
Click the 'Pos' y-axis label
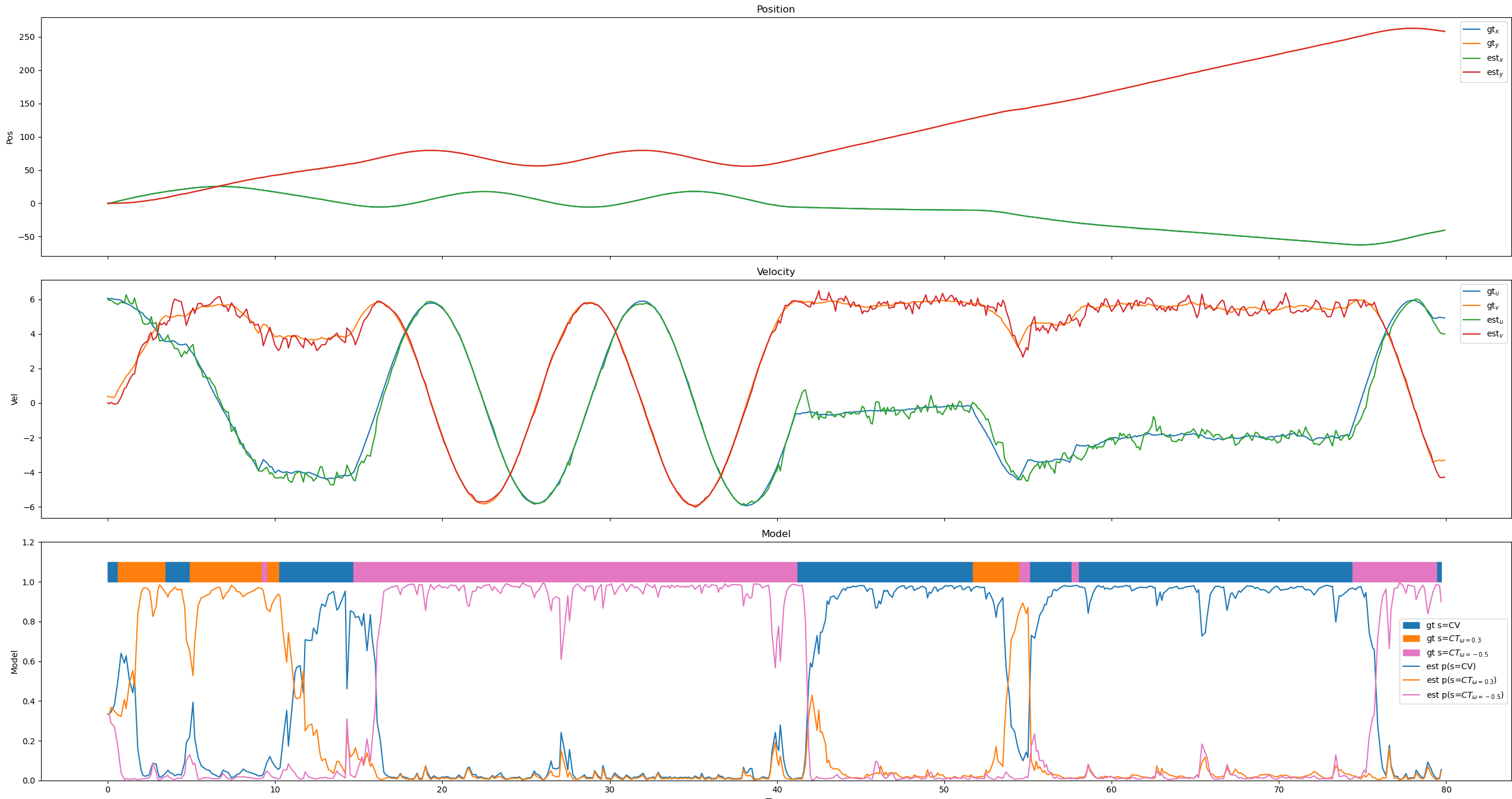[10, 138]
